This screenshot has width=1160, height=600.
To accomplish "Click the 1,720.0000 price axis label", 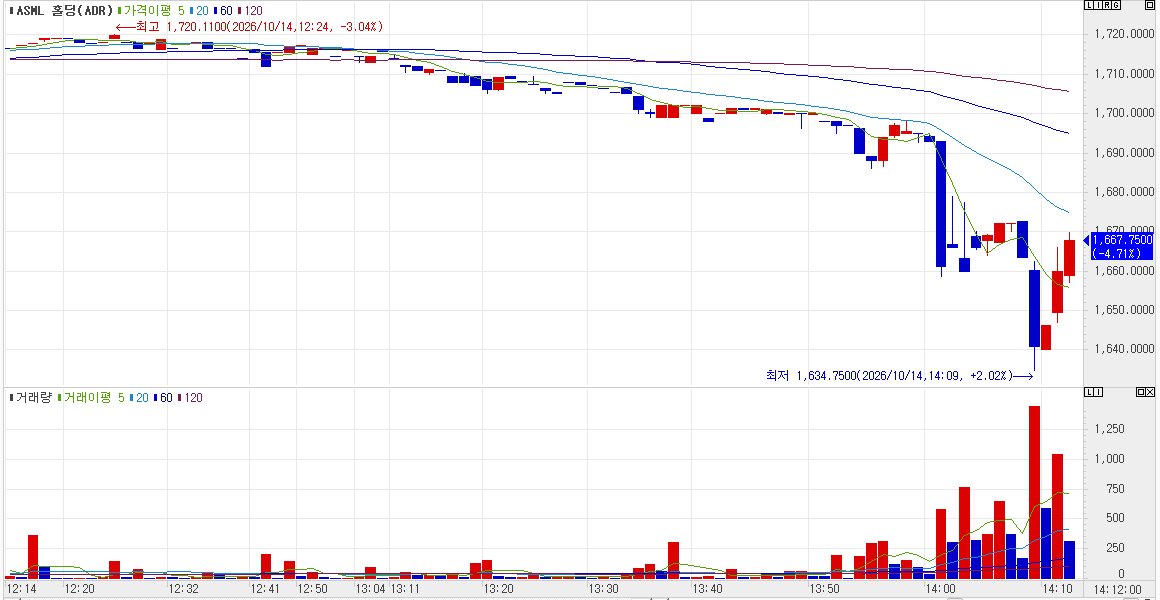I will 1124,34.
